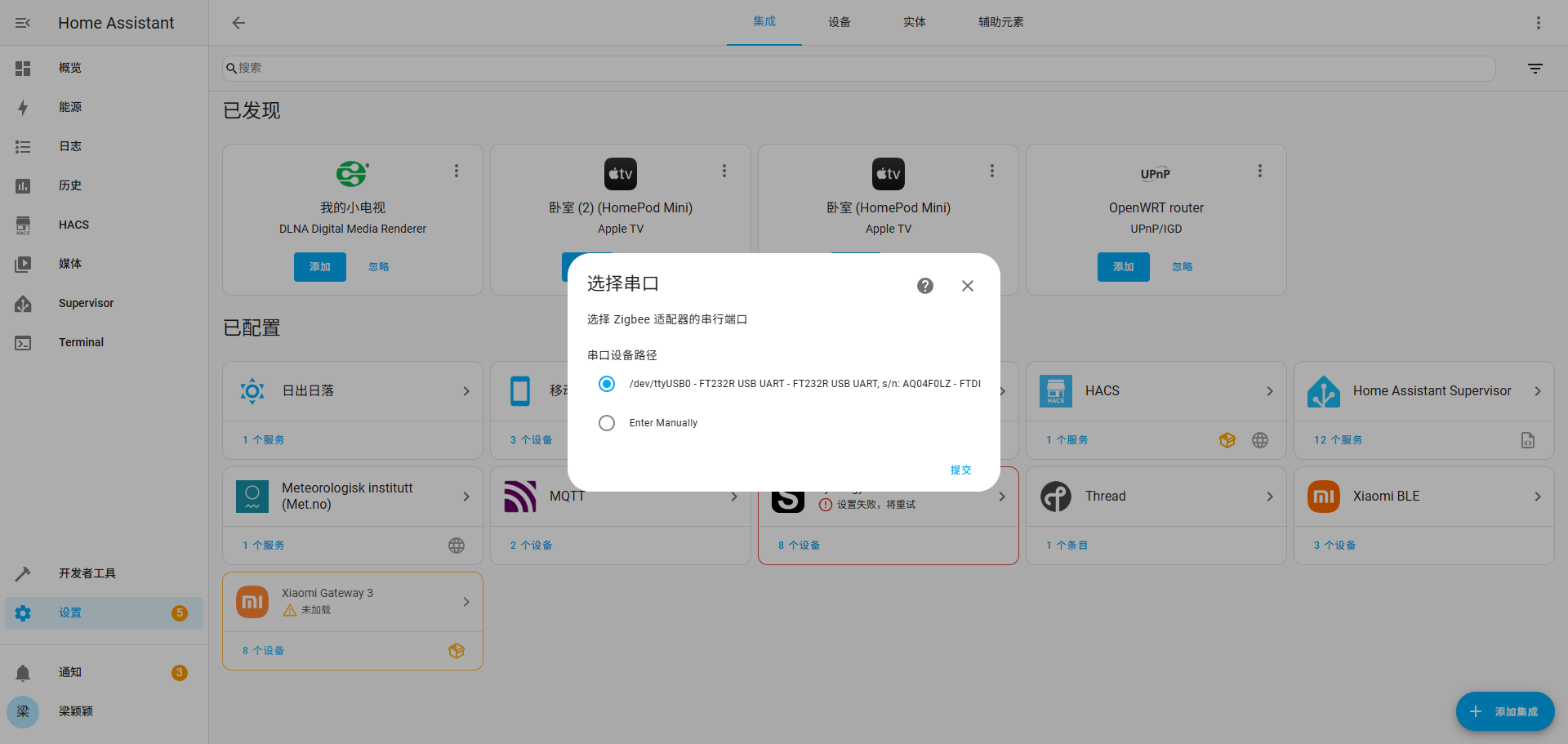Viewport: 1568px width, 744px height.
Task: Open the filter icon beside the search bar
Action: click(x=1535, y=68)
